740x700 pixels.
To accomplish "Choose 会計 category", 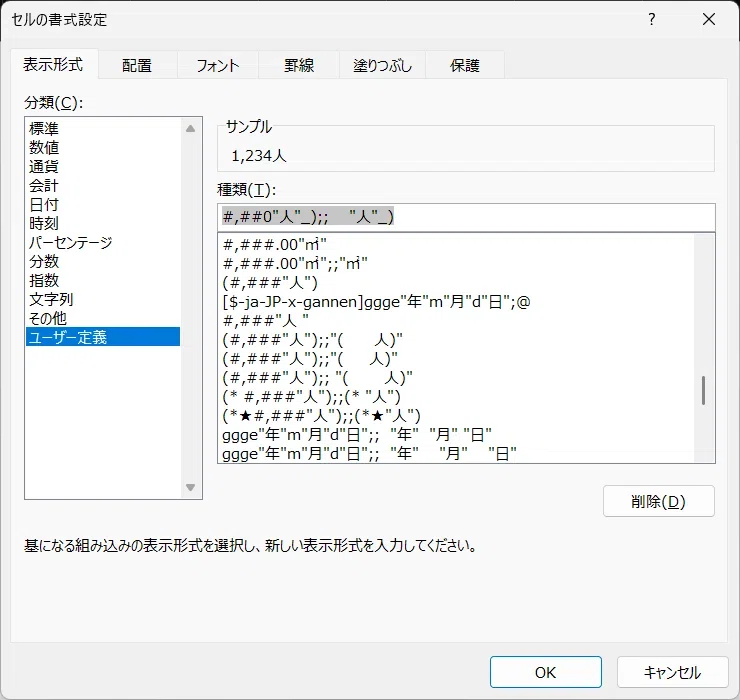I will (x=103, y=185).
